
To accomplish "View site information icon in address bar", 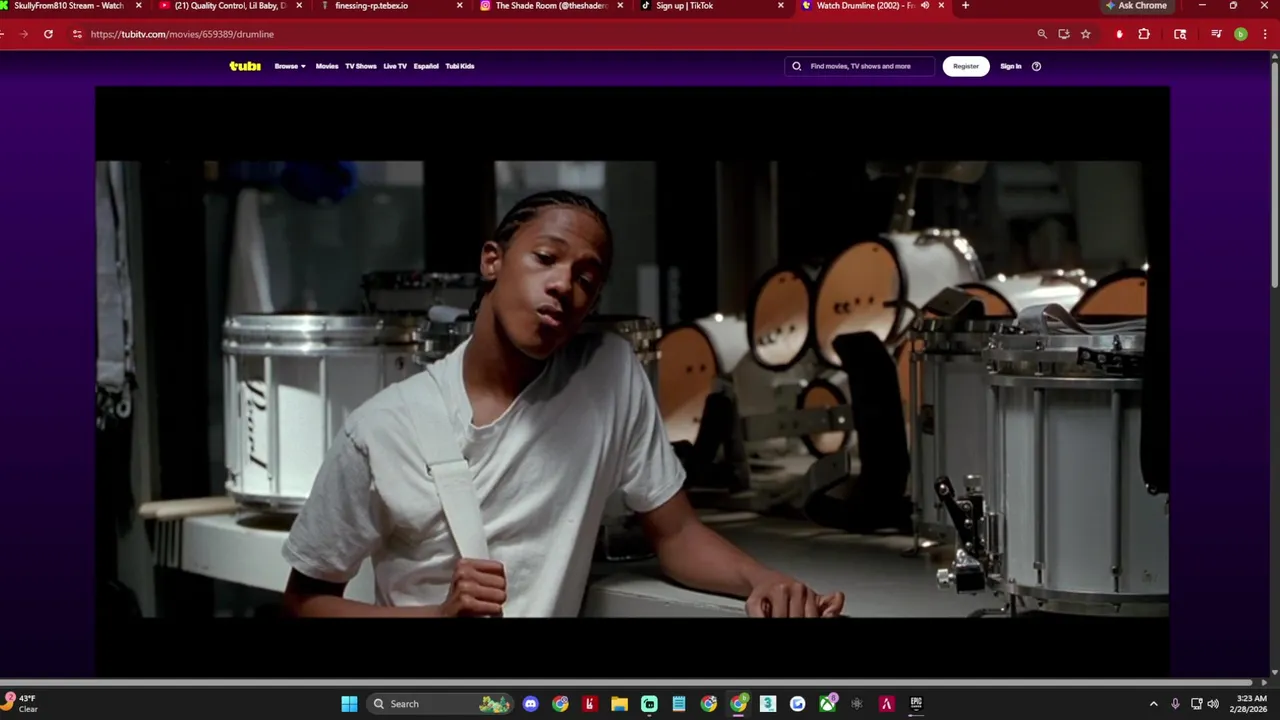I will [77, 34].
